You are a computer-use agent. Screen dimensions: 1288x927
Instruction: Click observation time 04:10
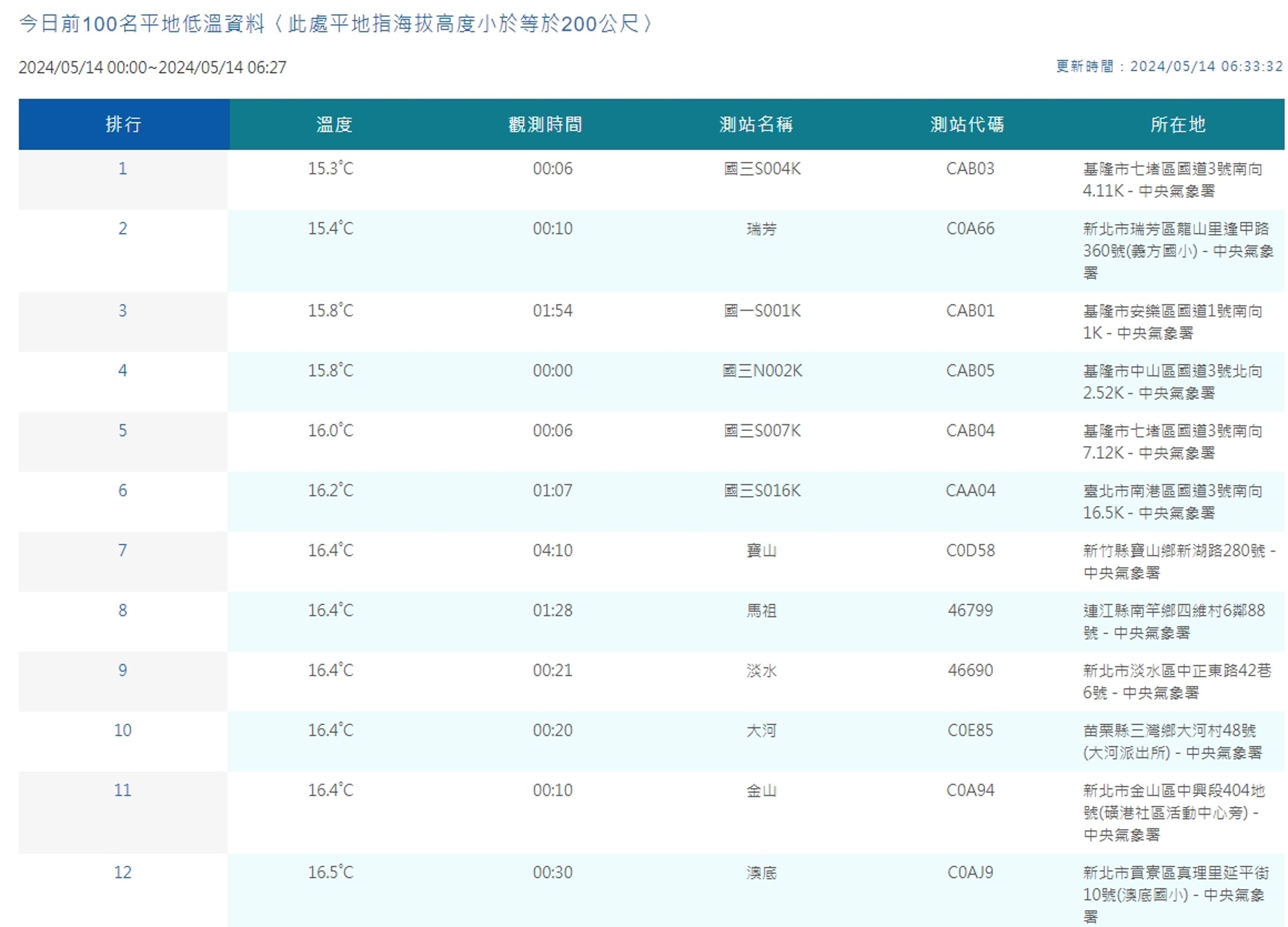click(553, 550)
